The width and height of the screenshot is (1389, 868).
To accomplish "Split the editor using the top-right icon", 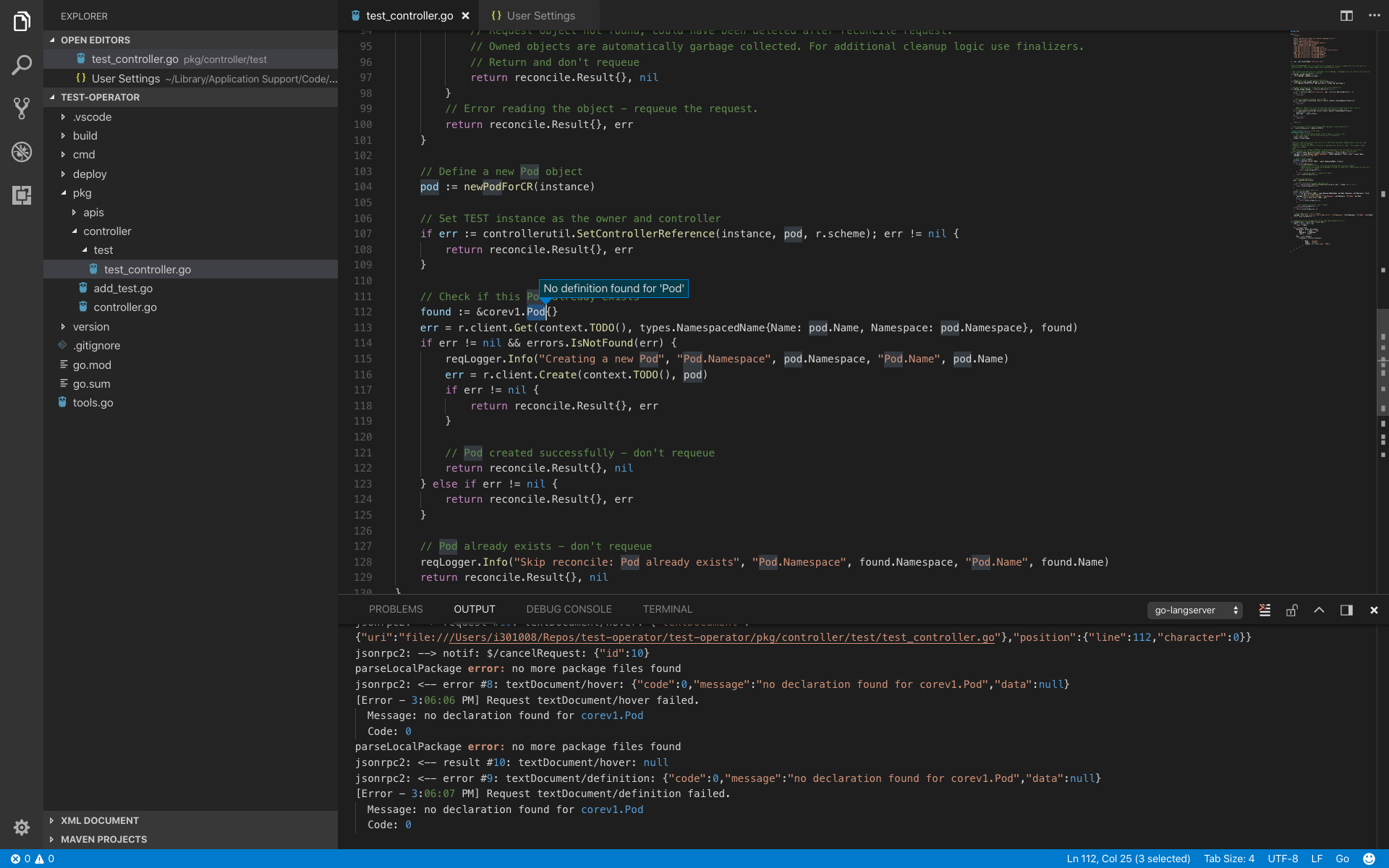I will click(1346, 15).
